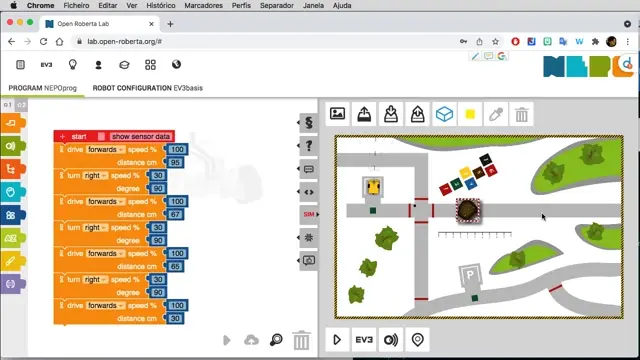Viewport: 640px width, 360px height.
Task: Click the simulation trash delete icon
Action: click(522, 114)
